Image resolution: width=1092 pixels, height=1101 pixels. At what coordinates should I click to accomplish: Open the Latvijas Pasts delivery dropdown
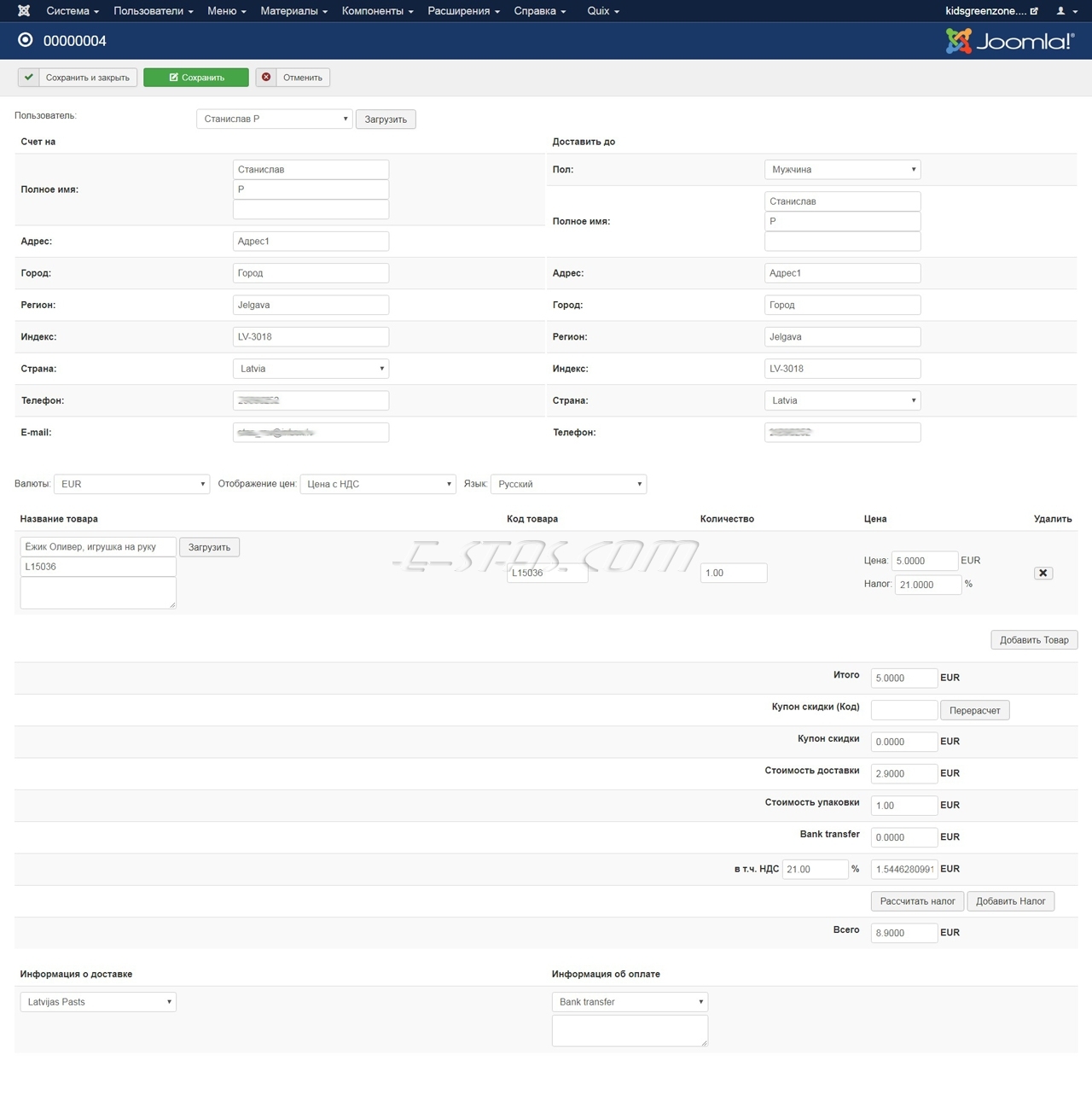point(98,1002)
